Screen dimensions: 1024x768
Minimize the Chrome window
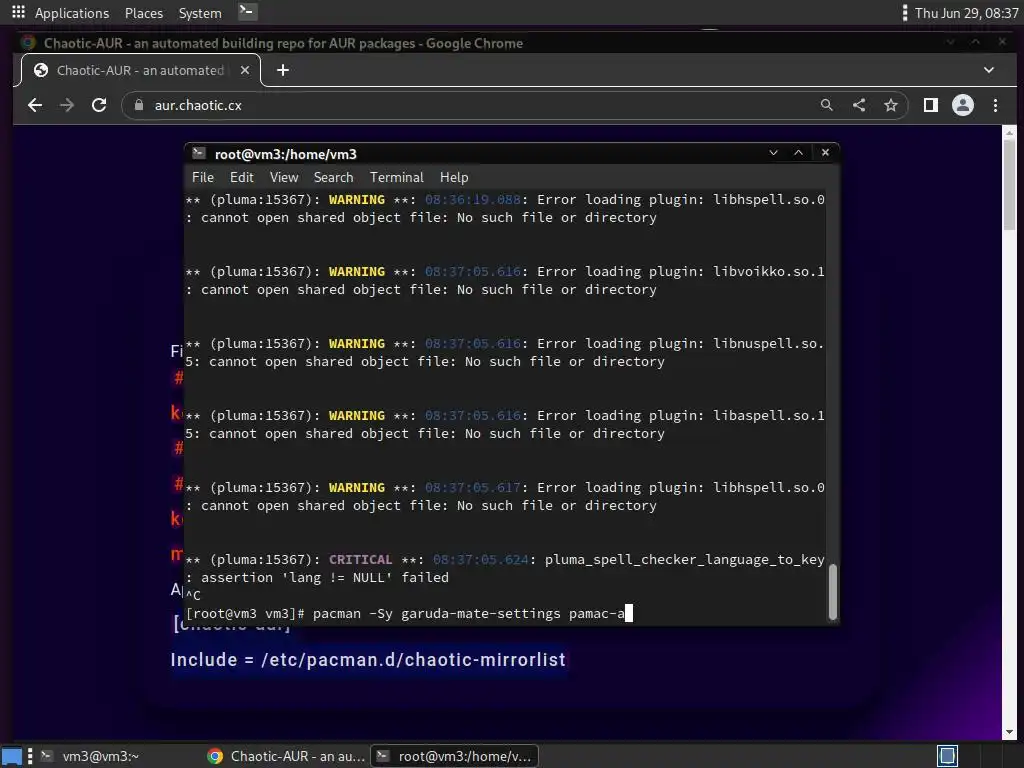950,42
